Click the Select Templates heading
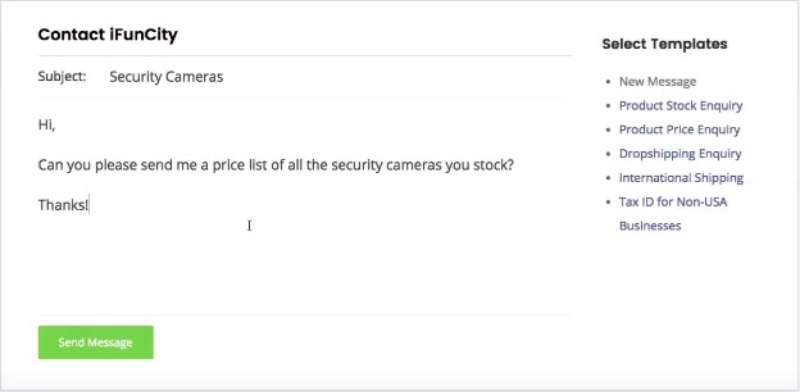800x392 pixels. (664, 44)
